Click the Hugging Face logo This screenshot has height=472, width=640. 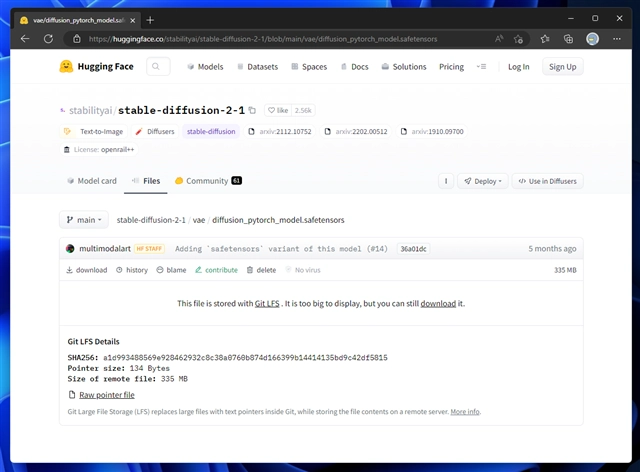pos(96,67)
